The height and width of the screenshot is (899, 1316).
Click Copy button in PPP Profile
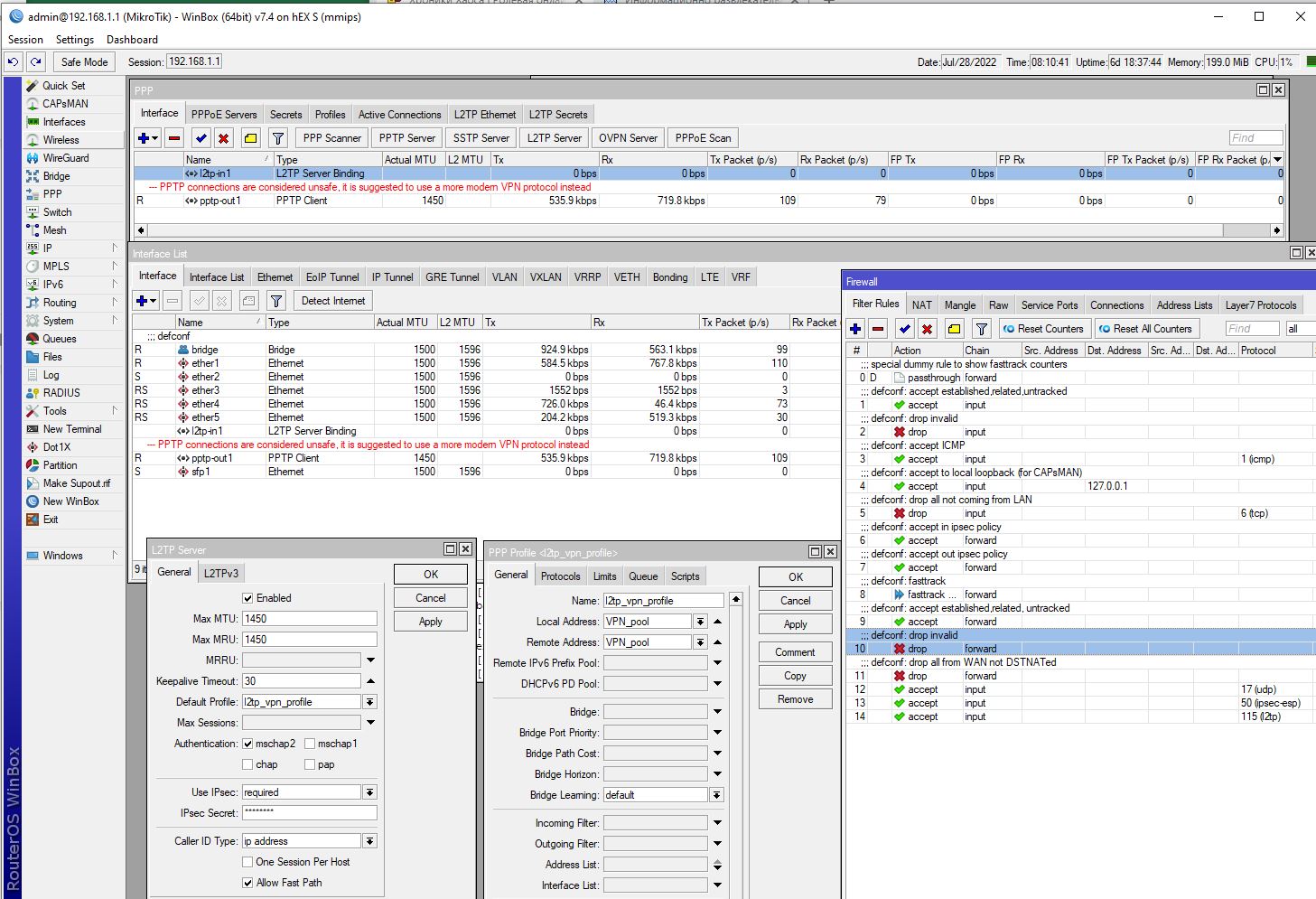click(795, 676)
